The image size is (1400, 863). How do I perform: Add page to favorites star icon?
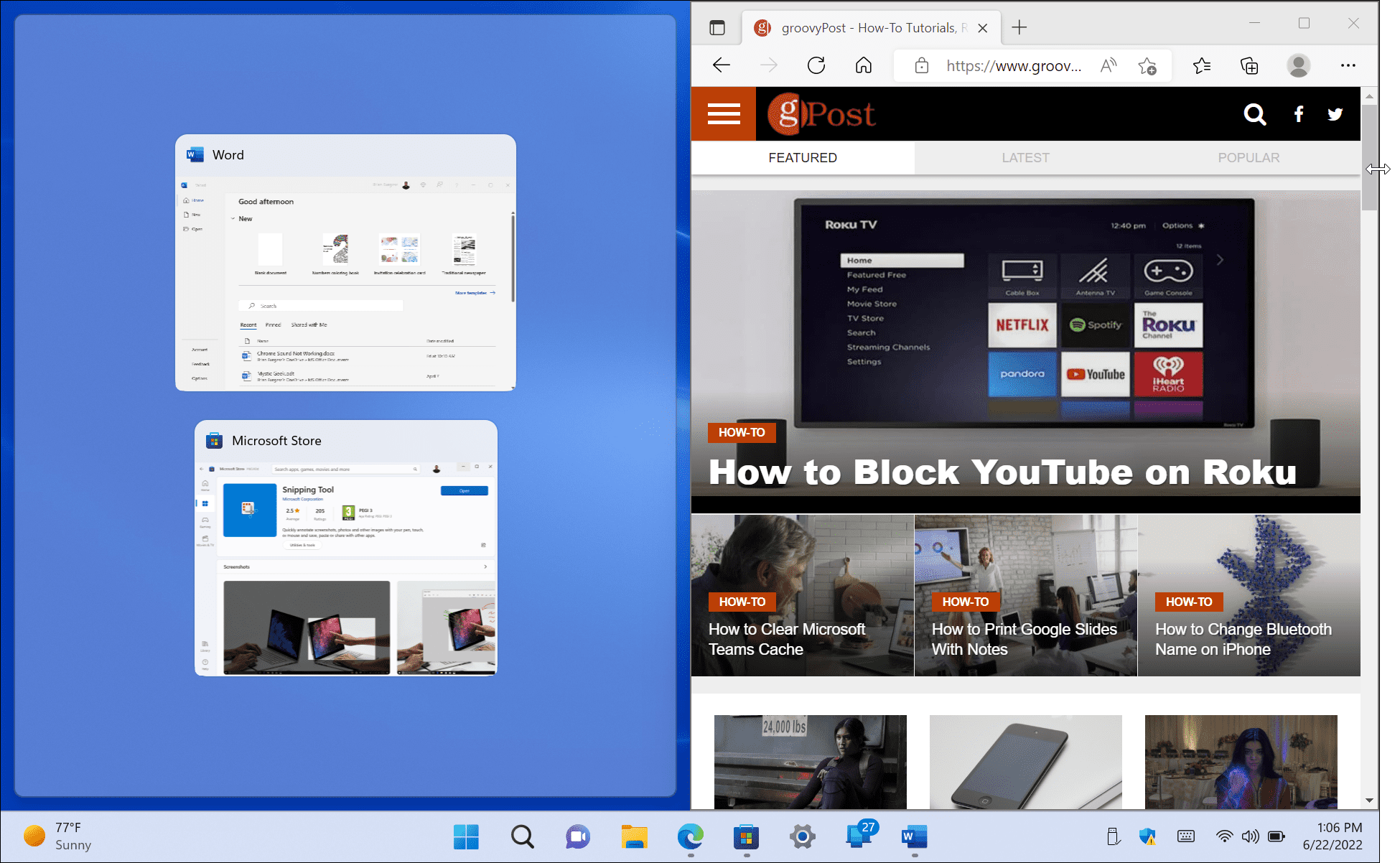pos(1147,66)
